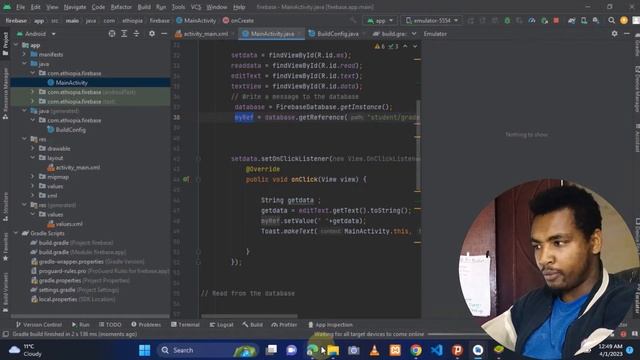Collapse the layout folder
Viewport: 640px width, 360px height.
coord(33,158)
